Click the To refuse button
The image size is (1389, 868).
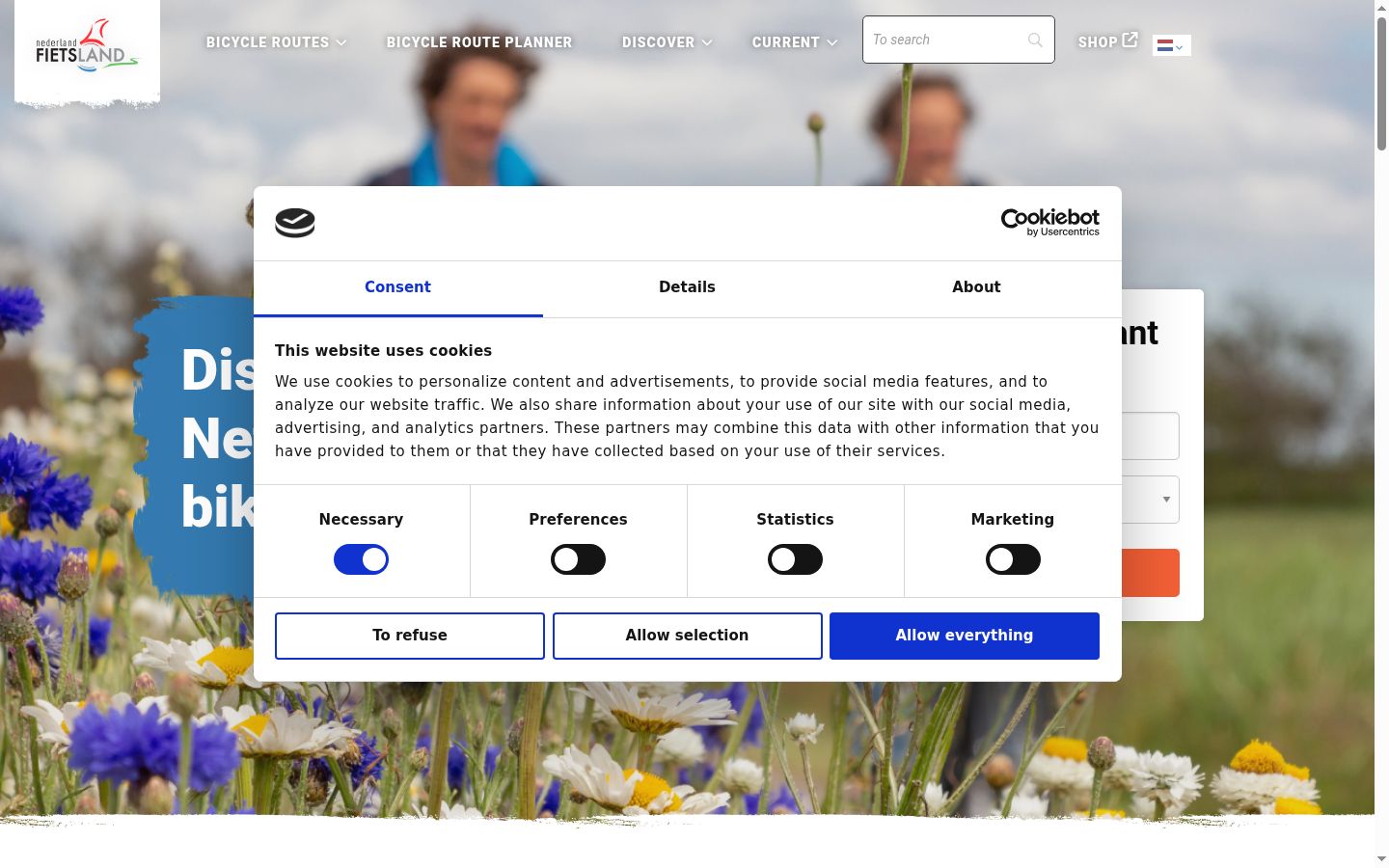click(410, 636)
